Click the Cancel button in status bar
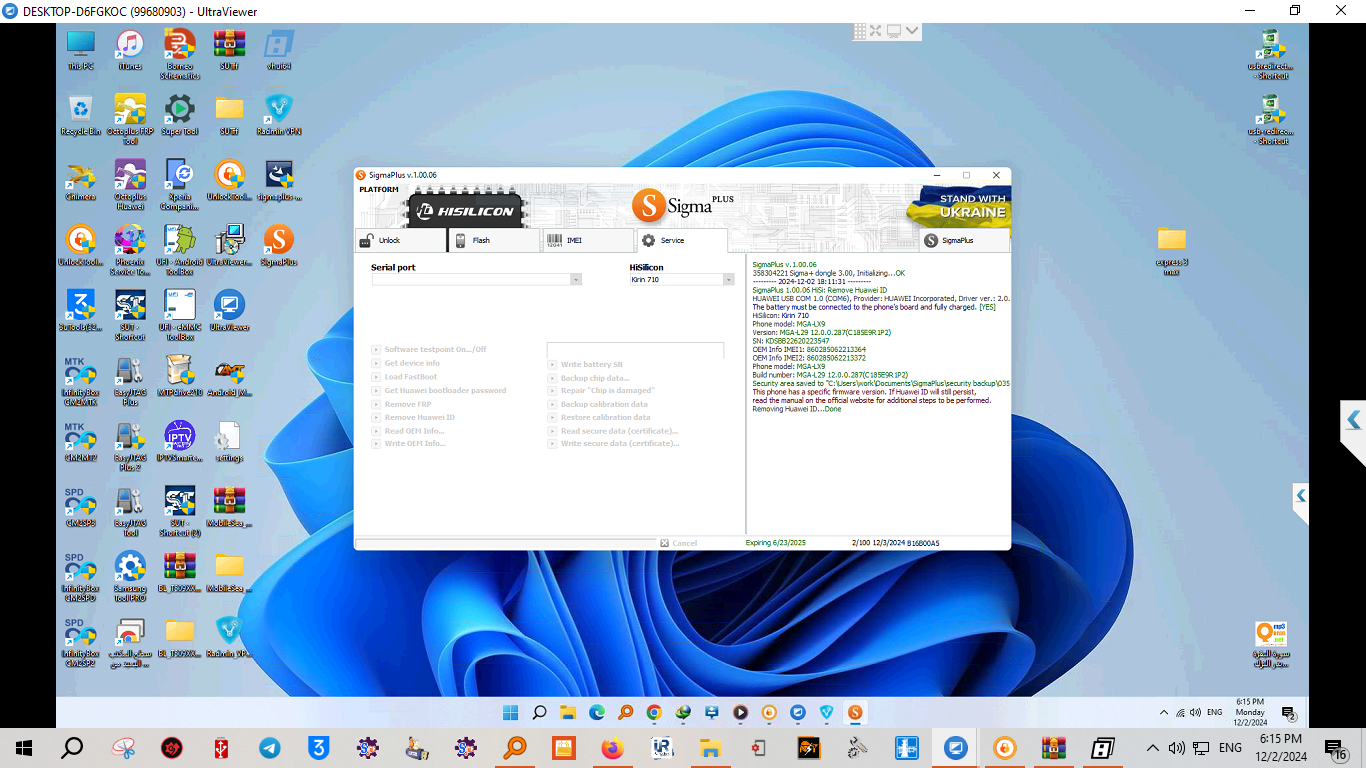The height and width of the screenshot is (768, 1366). point(679,543)
